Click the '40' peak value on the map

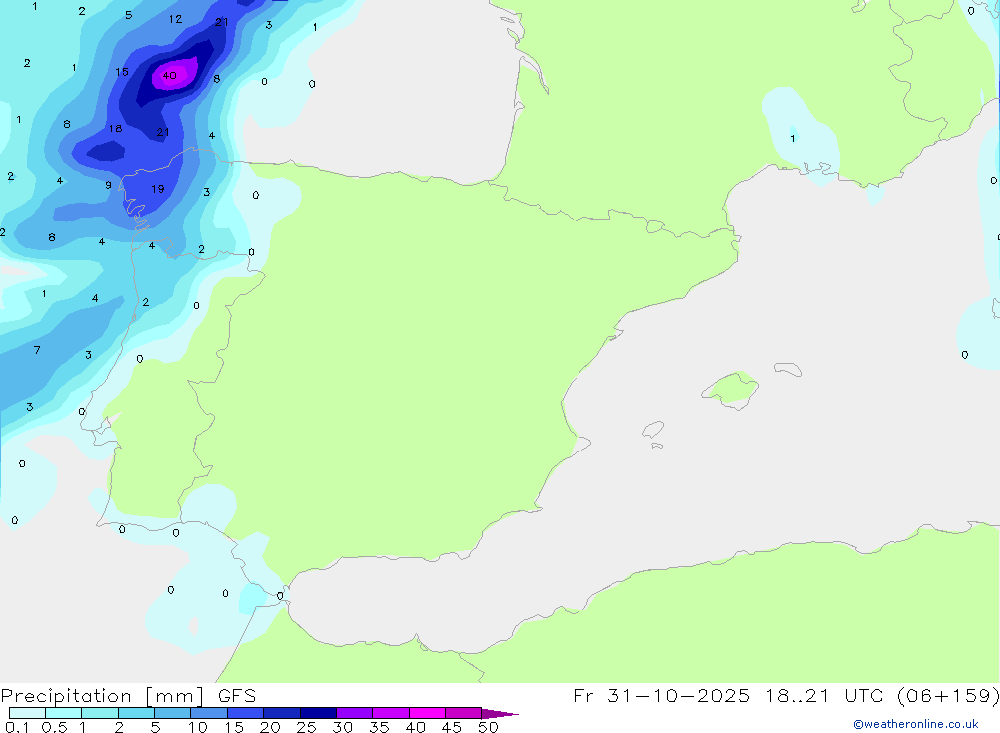(x=169, y=75)
